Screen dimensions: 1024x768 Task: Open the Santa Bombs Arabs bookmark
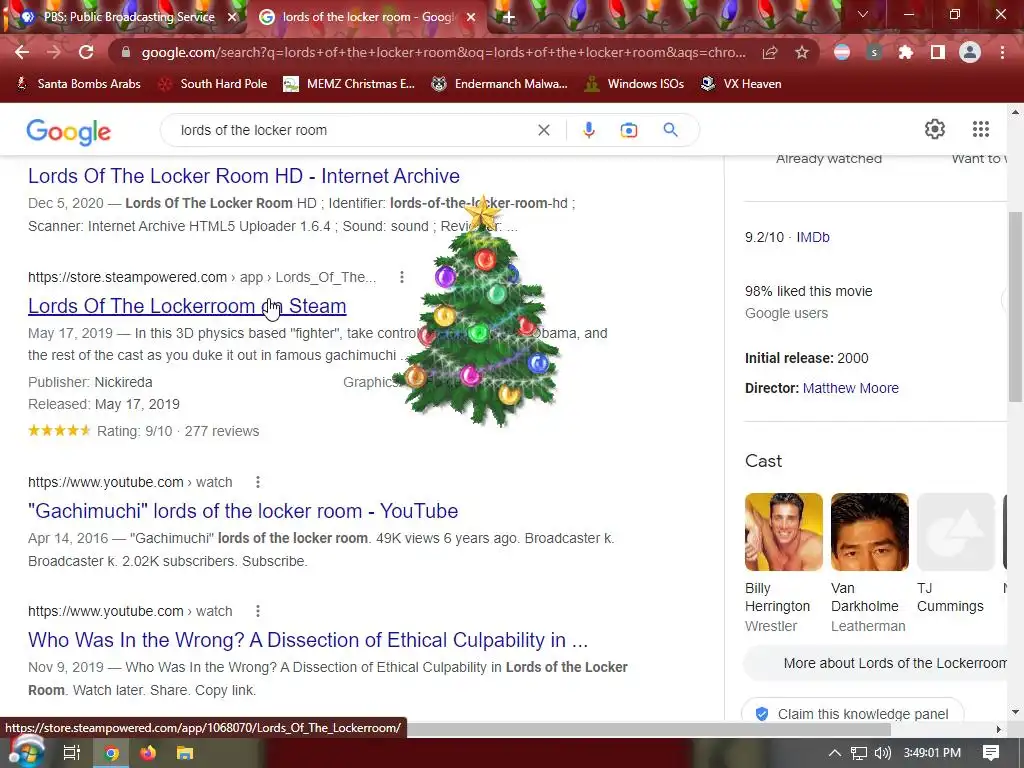tap(79, 84)
